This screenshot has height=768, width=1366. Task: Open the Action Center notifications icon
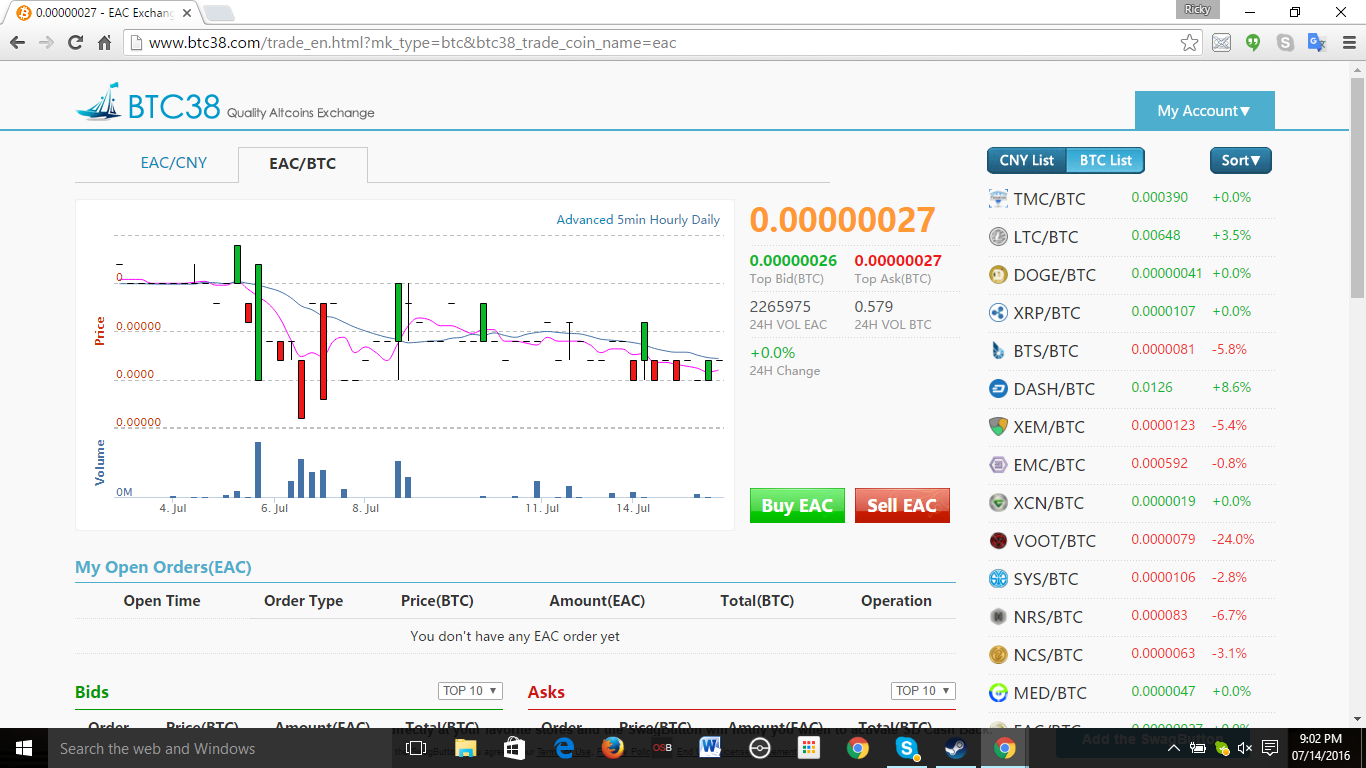(1270, 748)
